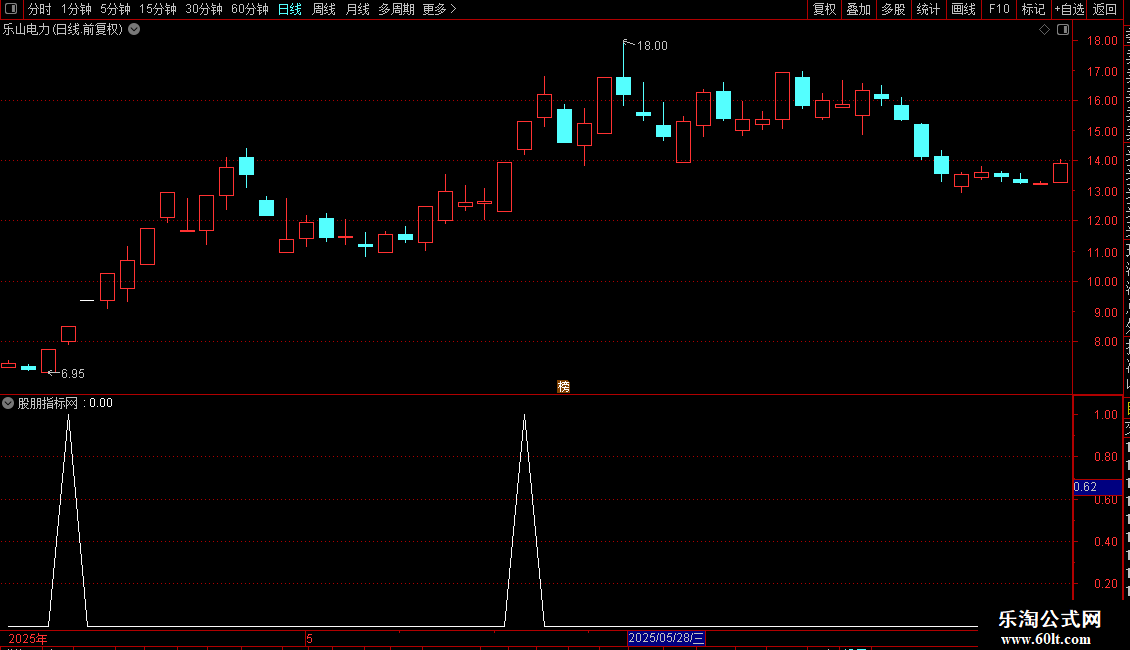Viewport: 1130px width, 650px height.
Task: Click the panel layout icon at top-left
Action: click(11, 9)
